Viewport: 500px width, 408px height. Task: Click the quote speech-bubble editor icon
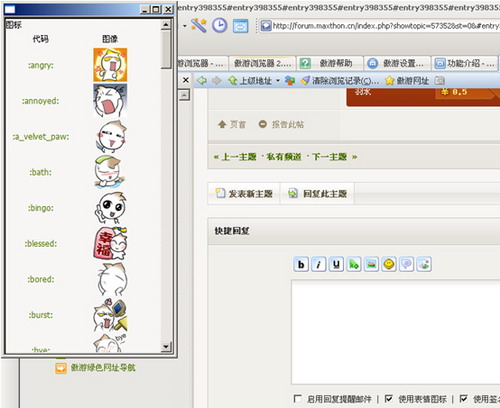pyautogui.click(x=407, y=264)
